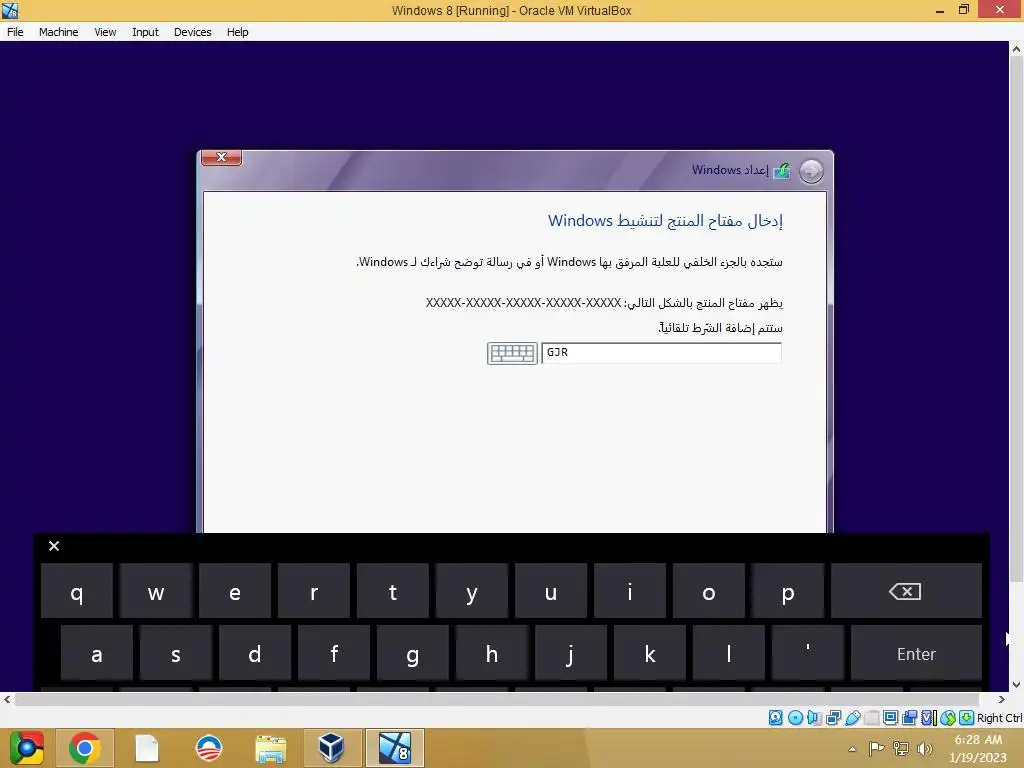Open the audio status icon in VirtualBox bar
This screenshot has height=768, width=1024.
coord(814,718)
